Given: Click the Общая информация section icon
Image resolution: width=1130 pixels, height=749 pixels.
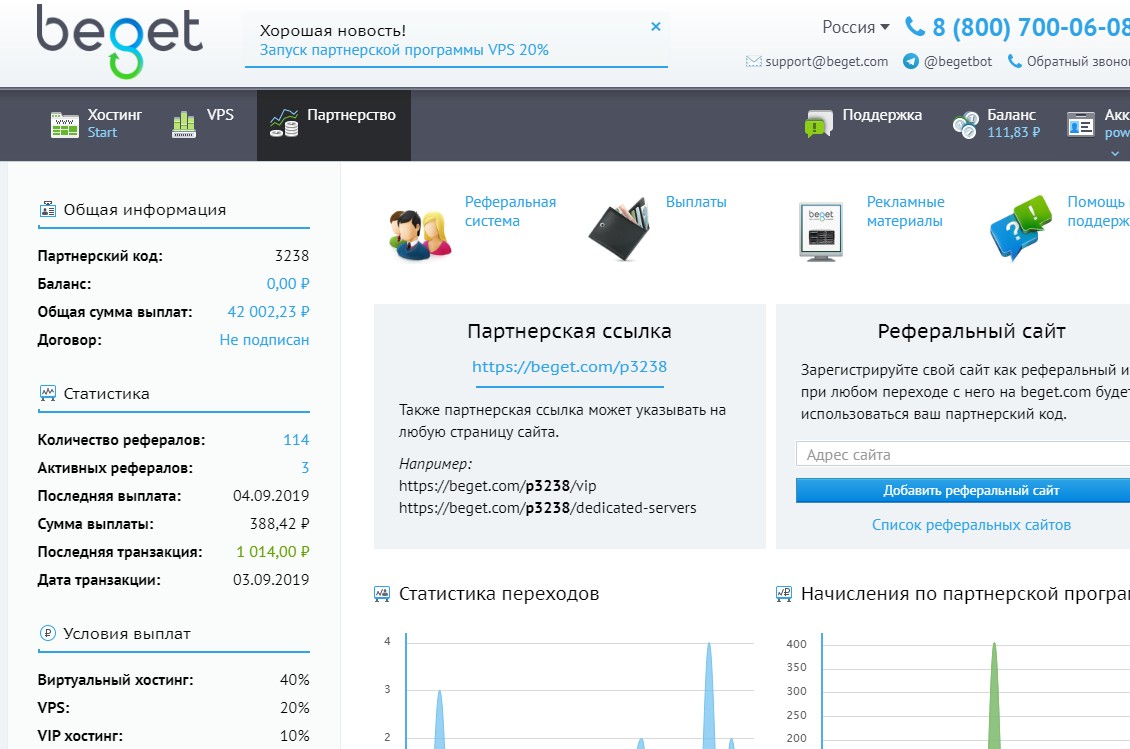Looking at the screenshot, I should 48,210.
